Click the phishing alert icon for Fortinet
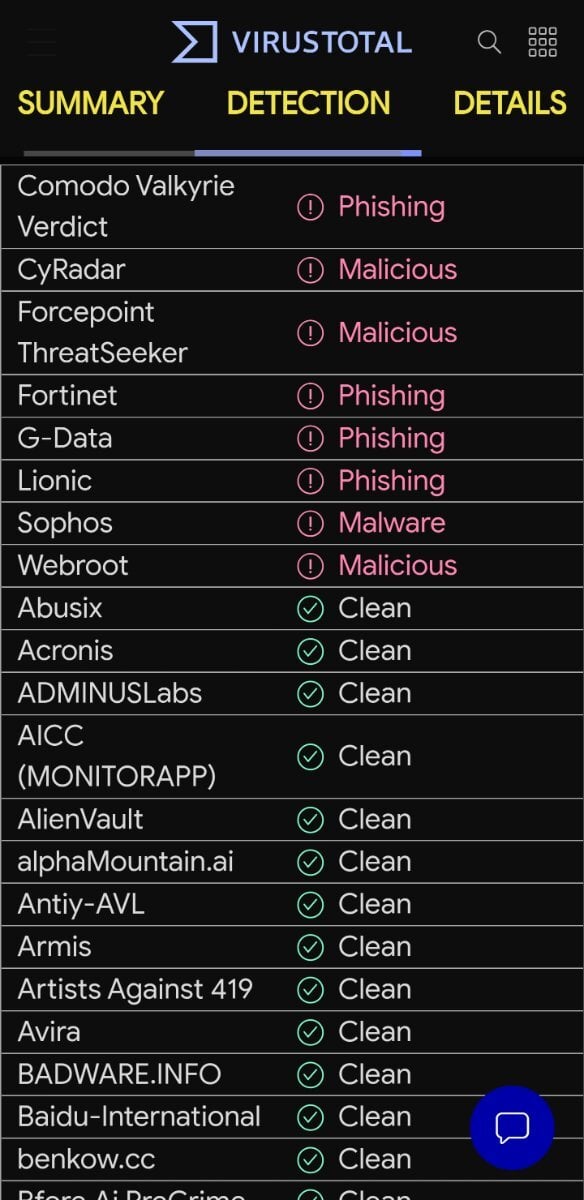The width and height of the screenshot is (584, 1200). (311, 396)
